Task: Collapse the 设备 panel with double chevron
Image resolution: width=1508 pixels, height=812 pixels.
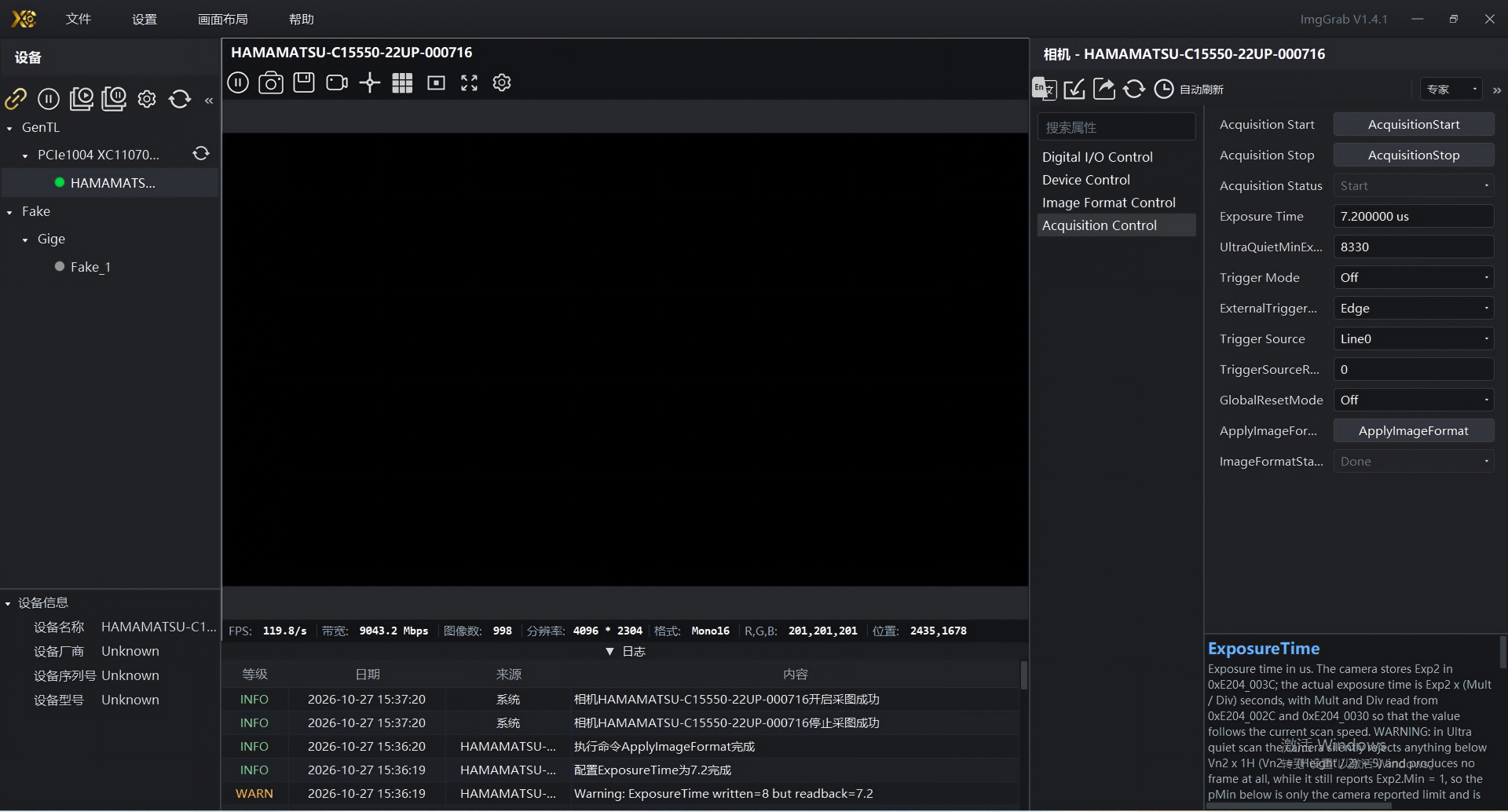Action: 209,101
